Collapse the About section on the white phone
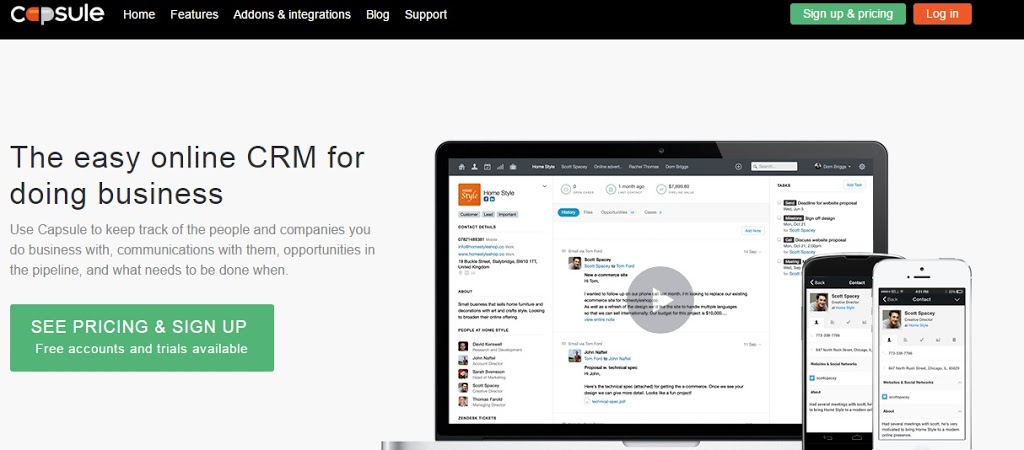 click(959, 411)
